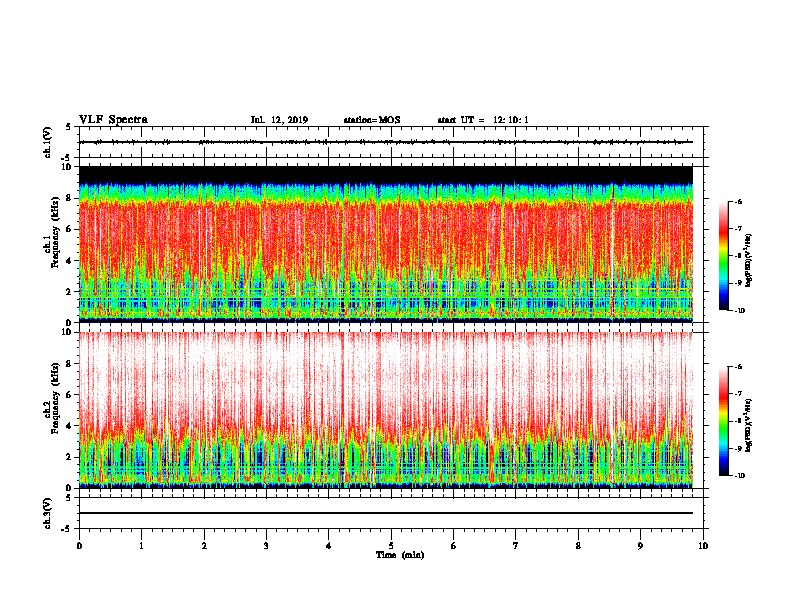Click time axis tick label "0"
792x612 pixels.
click(79, 546)
